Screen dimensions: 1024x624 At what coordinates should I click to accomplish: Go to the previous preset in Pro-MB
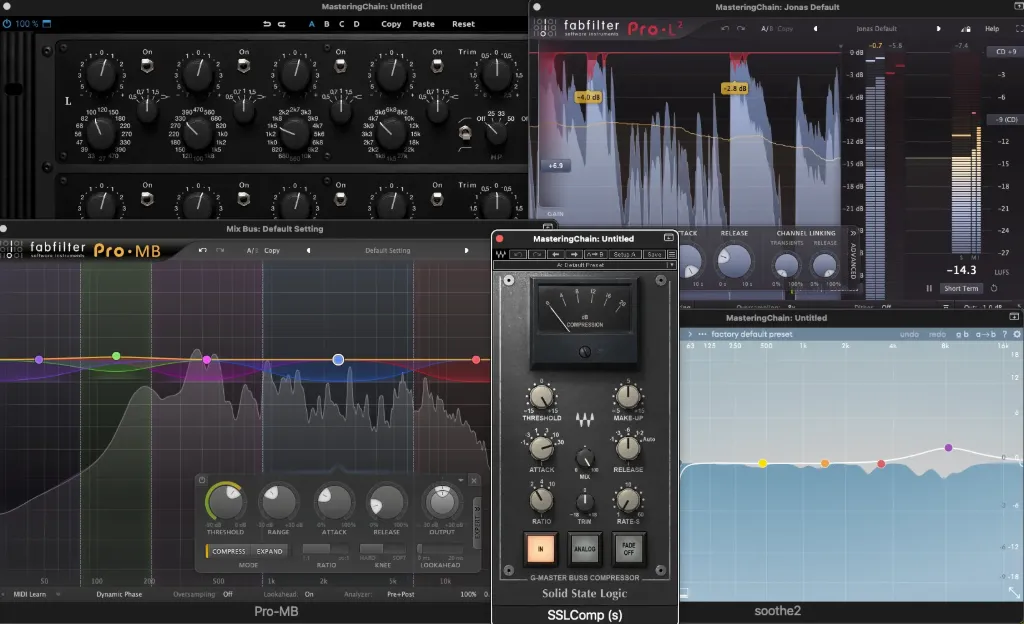pyautogui.click(x=308, y=251)
